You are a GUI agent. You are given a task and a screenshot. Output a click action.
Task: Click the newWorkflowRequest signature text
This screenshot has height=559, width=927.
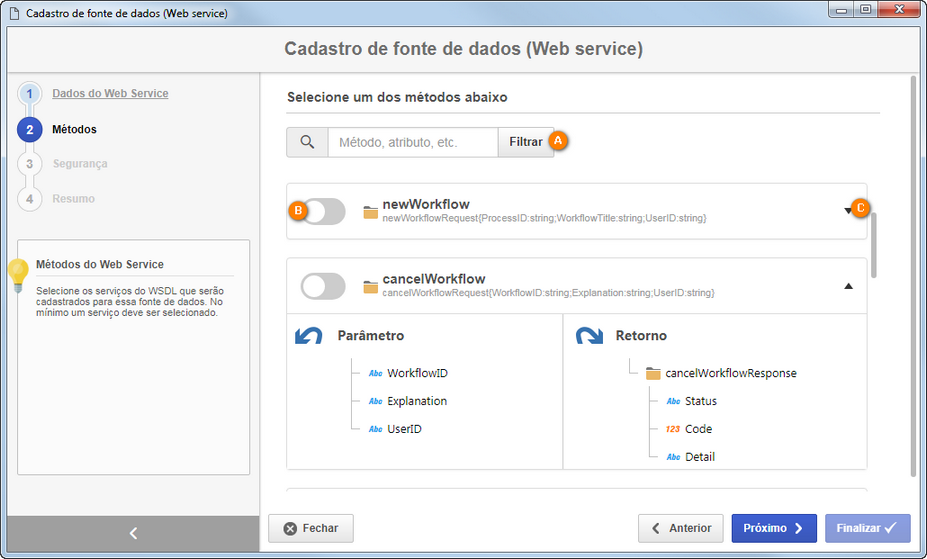click(544, 218)
